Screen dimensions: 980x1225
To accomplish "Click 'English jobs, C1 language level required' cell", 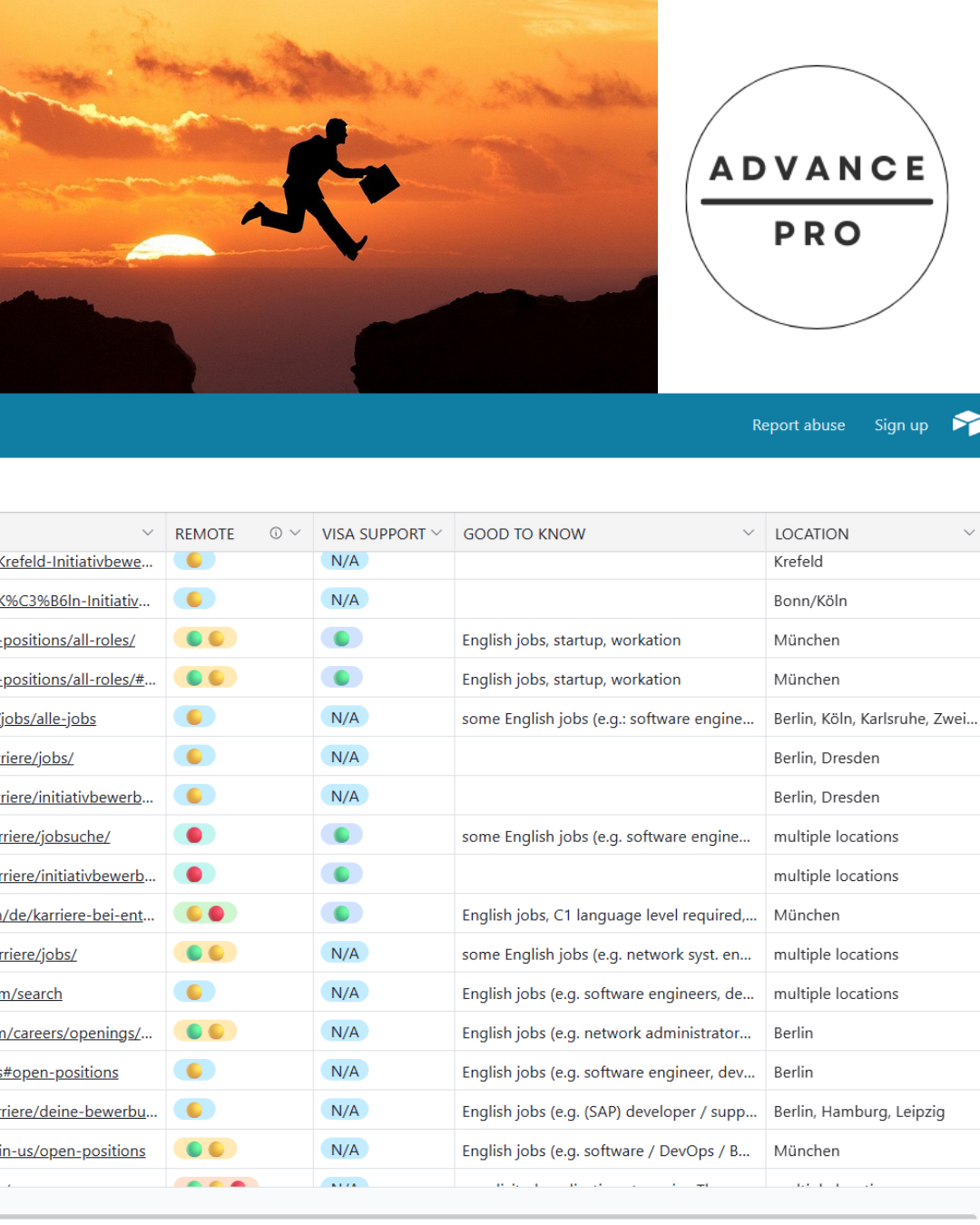I will pos(610,916).
